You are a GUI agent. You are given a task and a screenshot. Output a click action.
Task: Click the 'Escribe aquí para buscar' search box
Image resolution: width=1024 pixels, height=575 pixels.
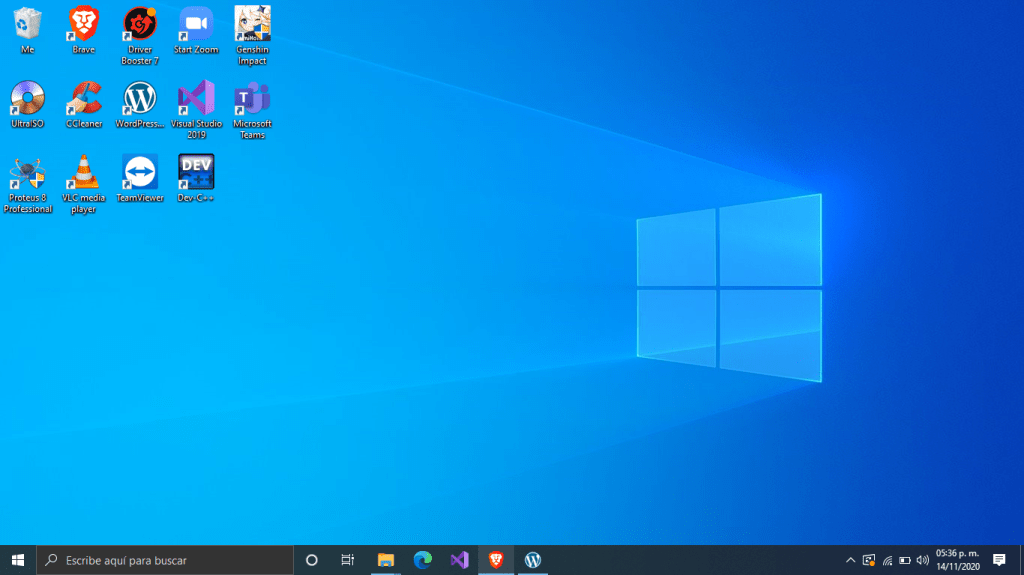coord(165,560)
